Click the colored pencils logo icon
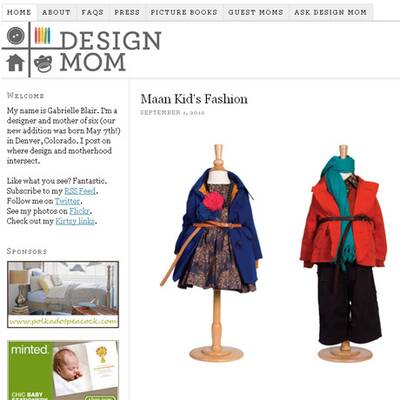Viewport: 400px width, 400px height. coord(43,35)
